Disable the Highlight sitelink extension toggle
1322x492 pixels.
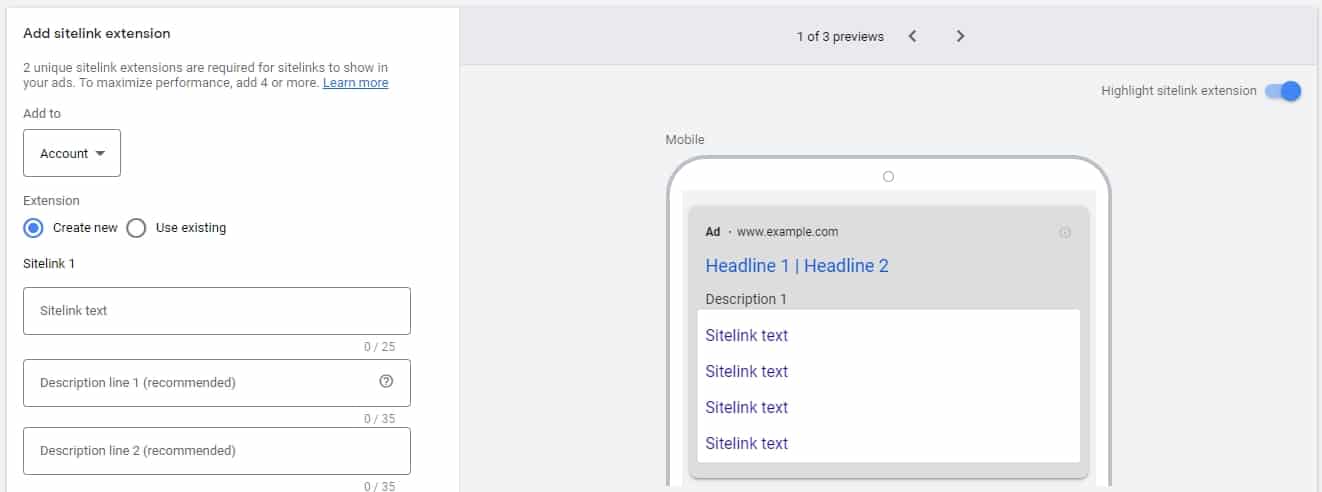tap(1282, 91)
